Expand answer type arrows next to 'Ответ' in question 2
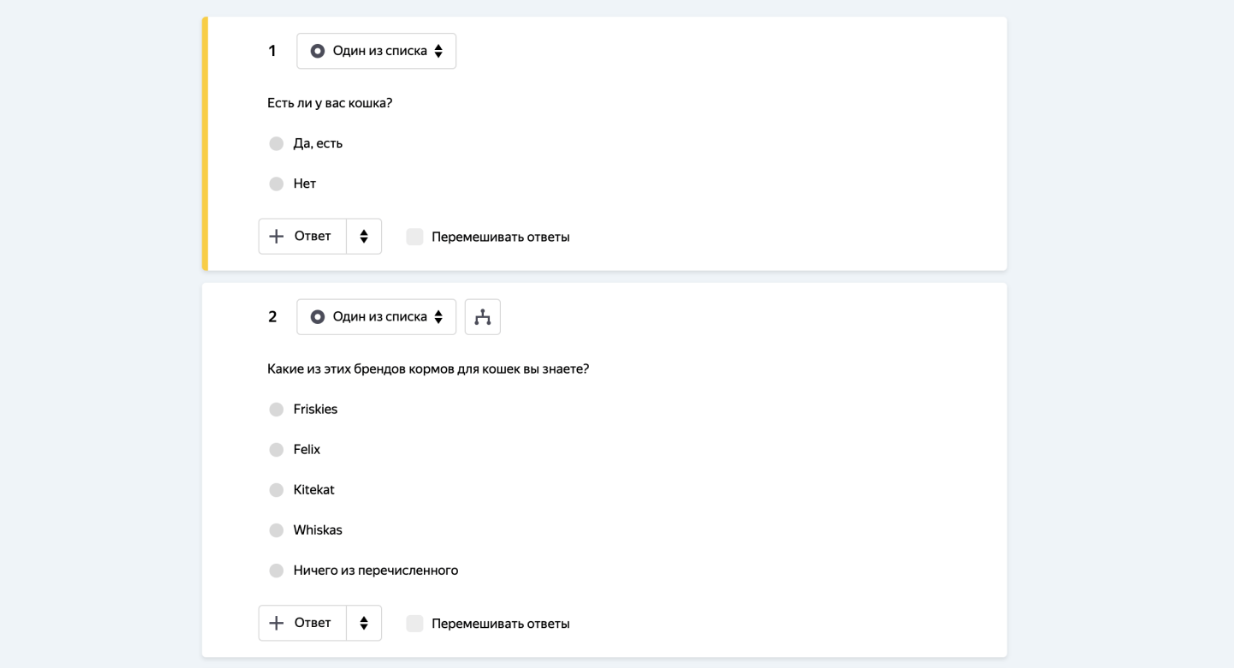 (364, 623)
